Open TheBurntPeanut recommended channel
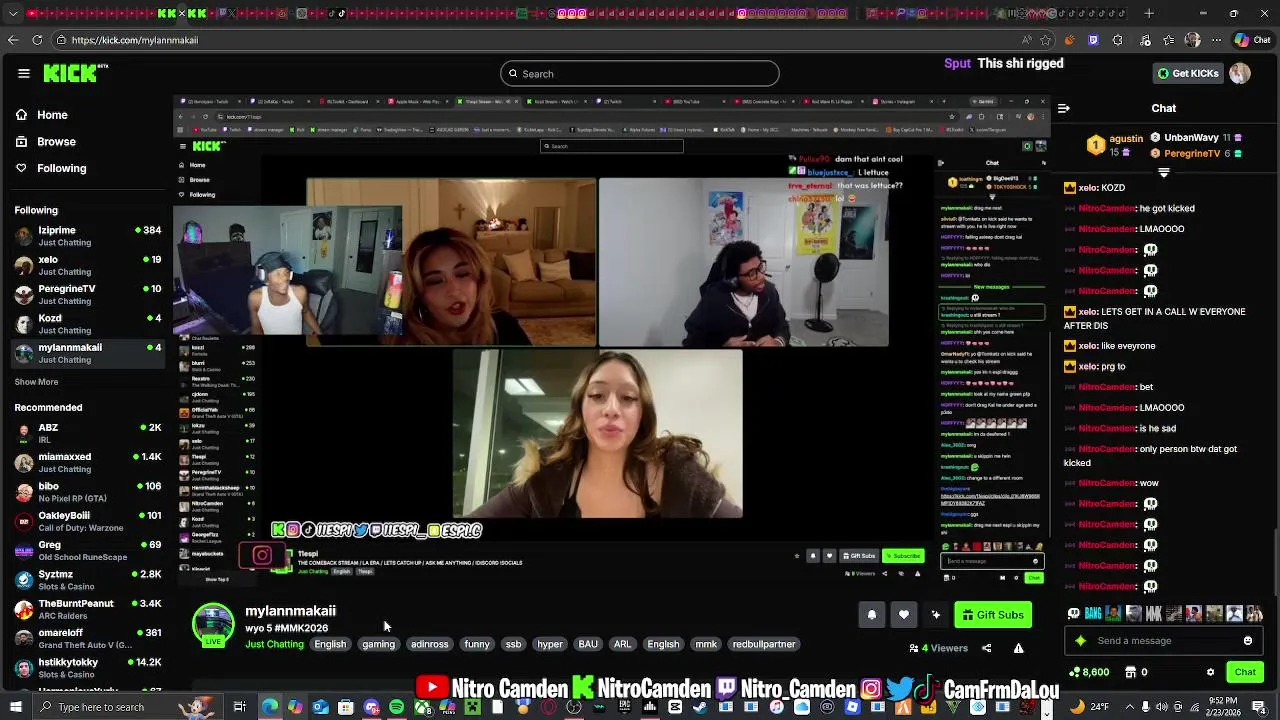This screenshot has height=720, width=1280. pos(86,609)
